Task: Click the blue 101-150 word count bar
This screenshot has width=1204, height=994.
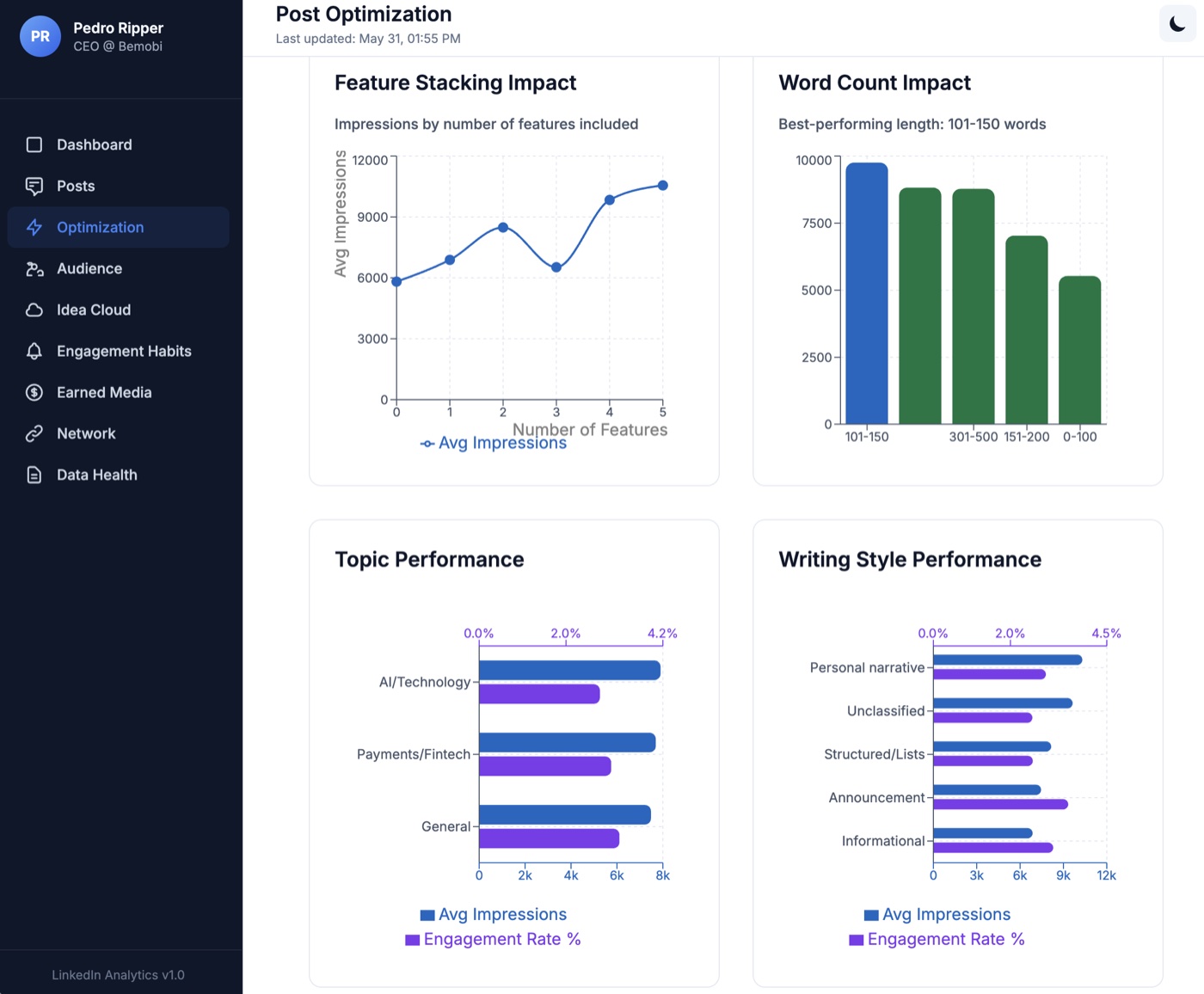Action: [867, 293]
